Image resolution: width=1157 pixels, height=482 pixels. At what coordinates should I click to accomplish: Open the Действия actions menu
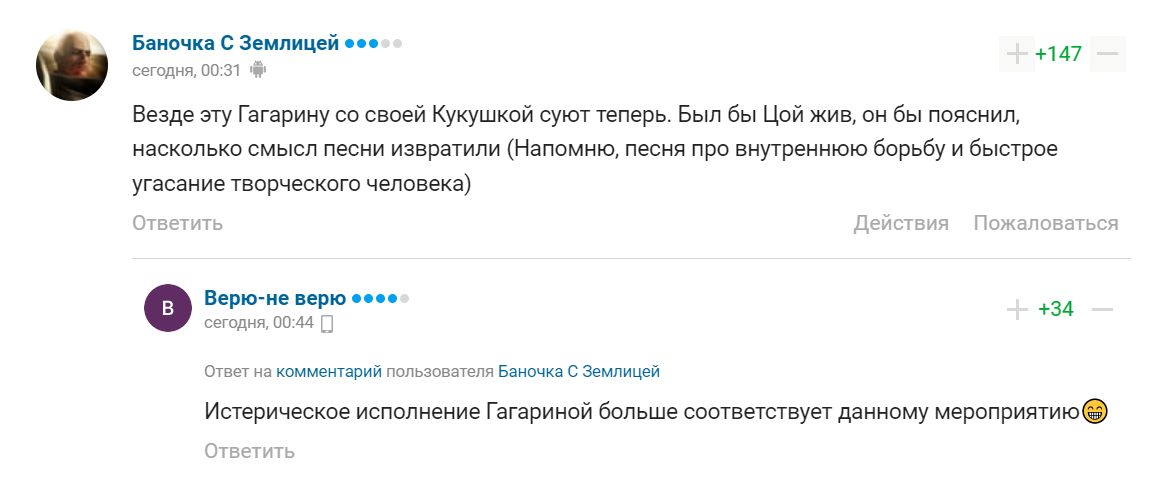point(900,223)
